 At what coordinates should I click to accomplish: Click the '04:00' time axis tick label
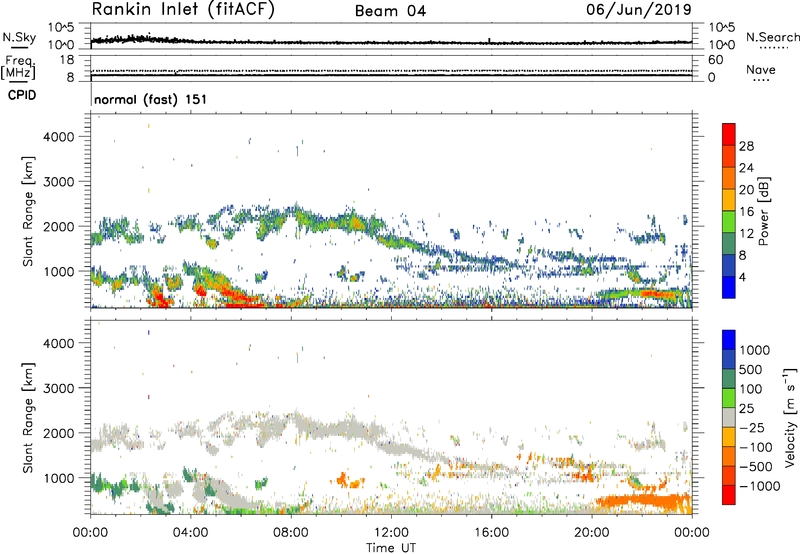click(190, 533)
